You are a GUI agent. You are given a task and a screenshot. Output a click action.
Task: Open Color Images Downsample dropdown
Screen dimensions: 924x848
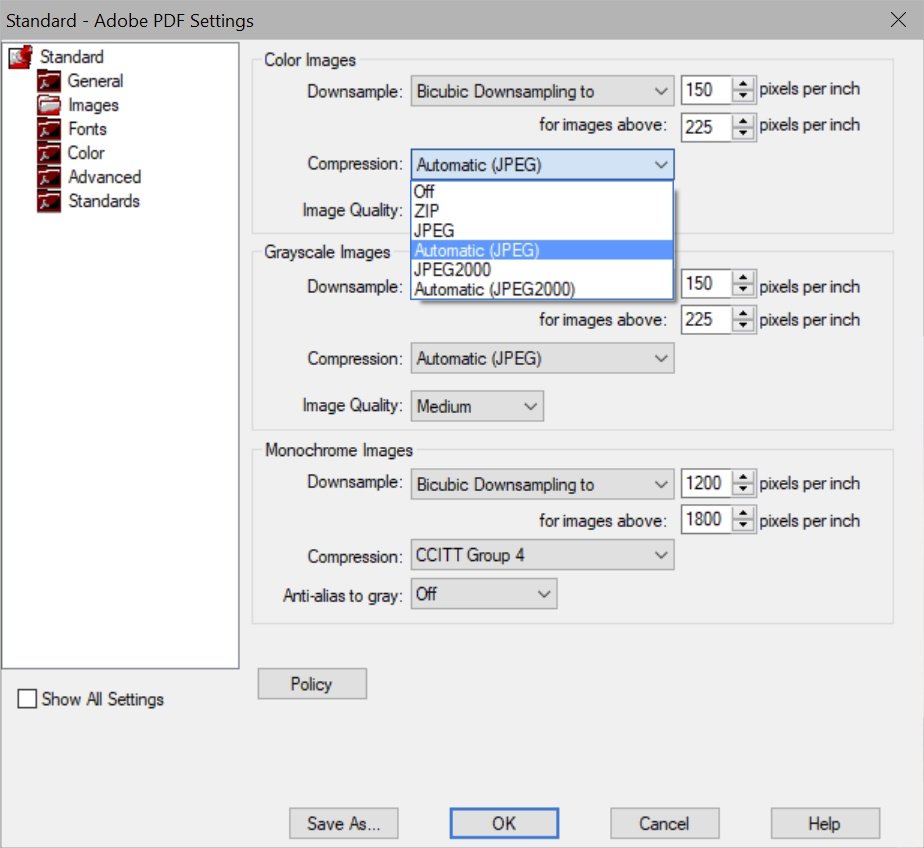click(542, 91)
